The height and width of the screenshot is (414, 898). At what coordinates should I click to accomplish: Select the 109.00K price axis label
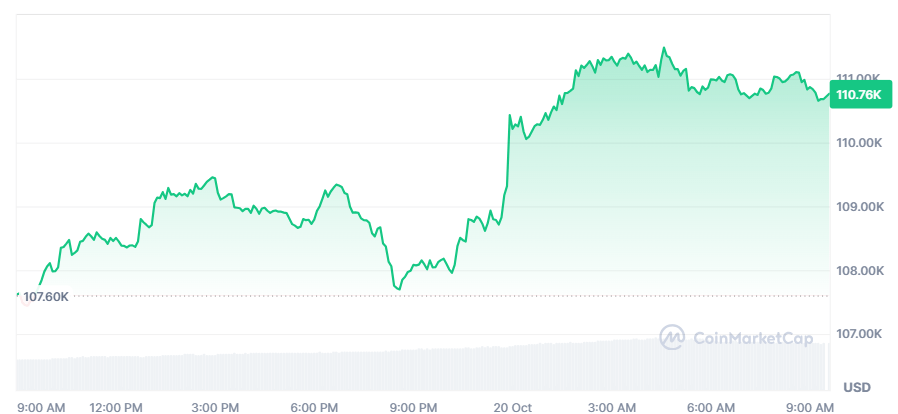859,207
